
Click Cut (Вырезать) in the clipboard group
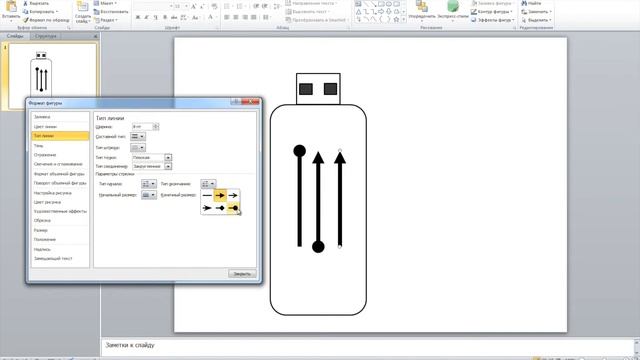point(36,3)
